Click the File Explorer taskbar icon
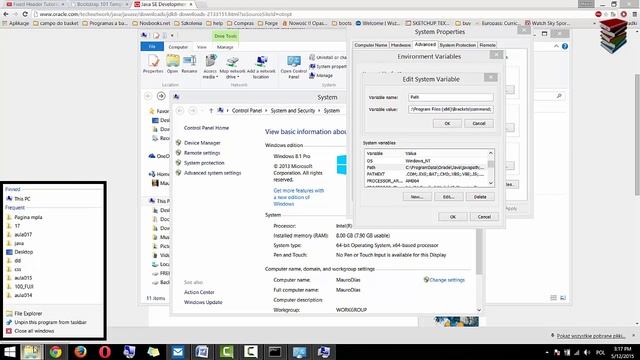This screenshot has width=640, height=360. tap(32, 351)
